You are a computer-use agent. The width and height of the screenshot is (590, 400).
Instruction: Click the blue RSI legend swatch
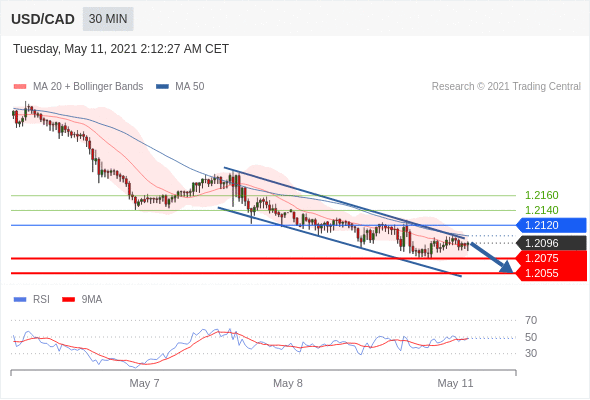click(x=20, y=300)
